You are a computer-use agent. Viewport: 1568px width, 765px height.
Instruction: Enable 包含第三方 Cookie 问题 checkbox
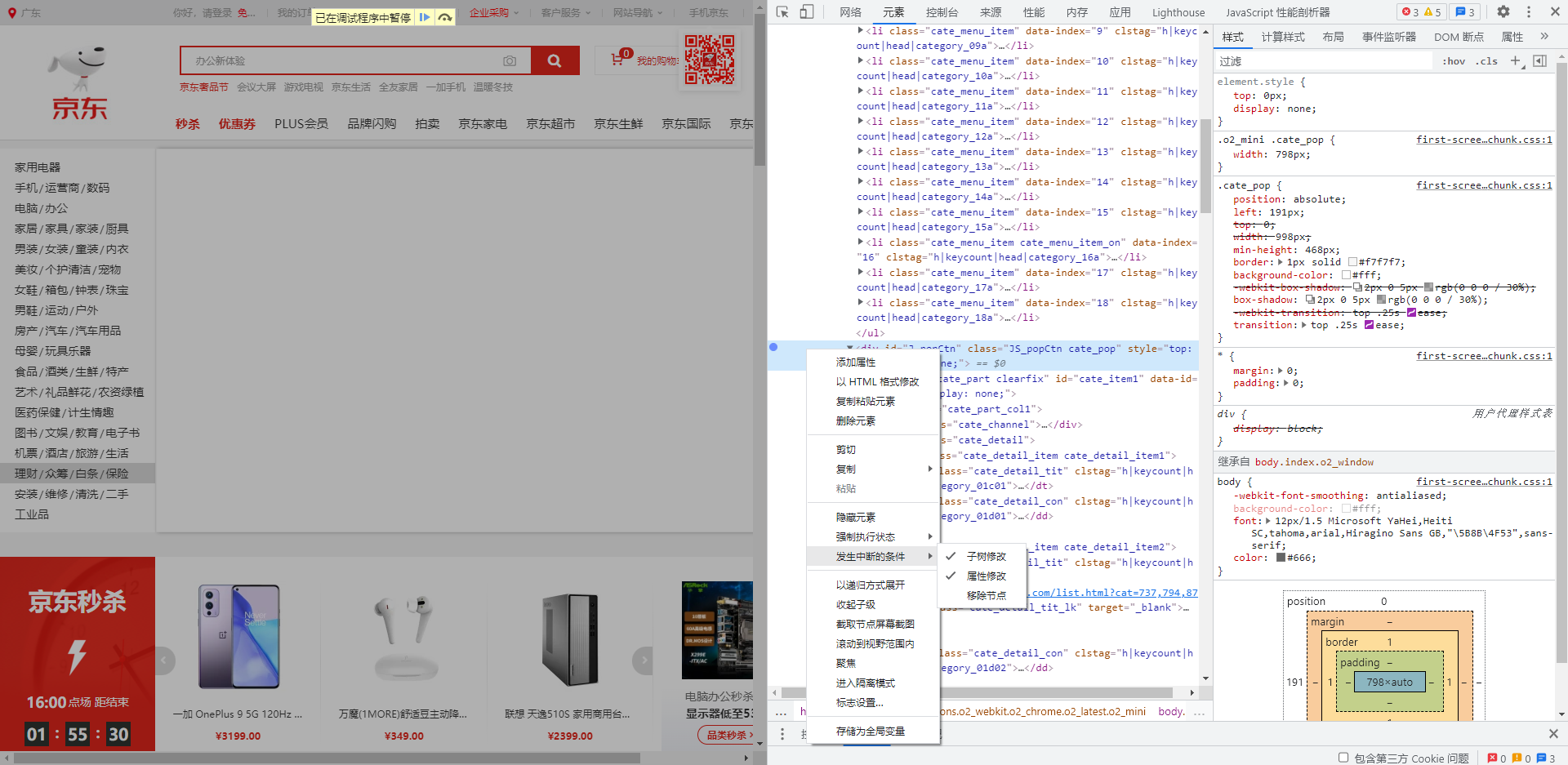1343,758
